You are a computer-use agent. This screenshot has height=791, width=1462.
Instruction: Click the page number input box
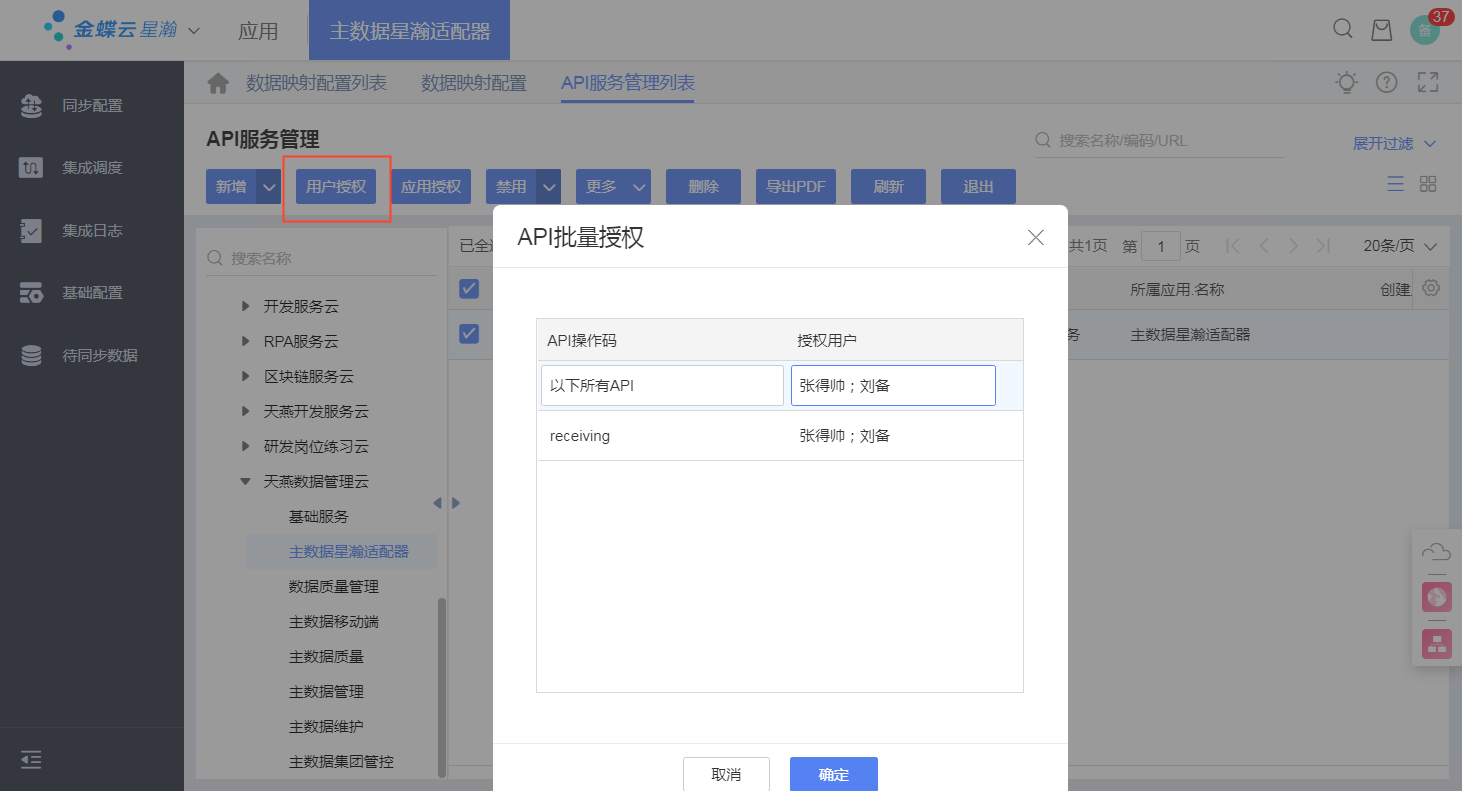(1161, 246)
